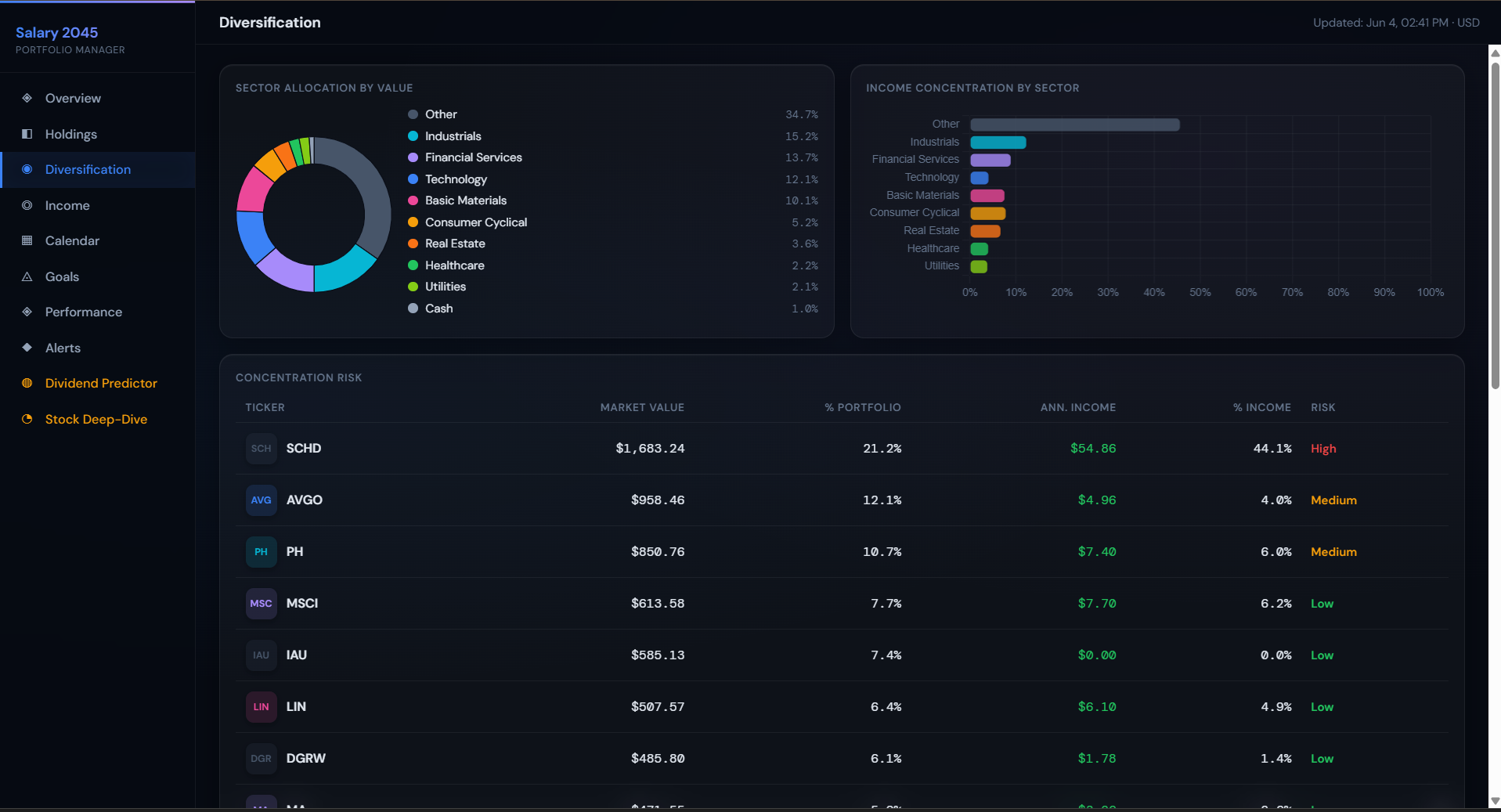The image size is (1501, 812).
Task: Click the Holdings sidebar icon
Action: [x=27, y=134]
